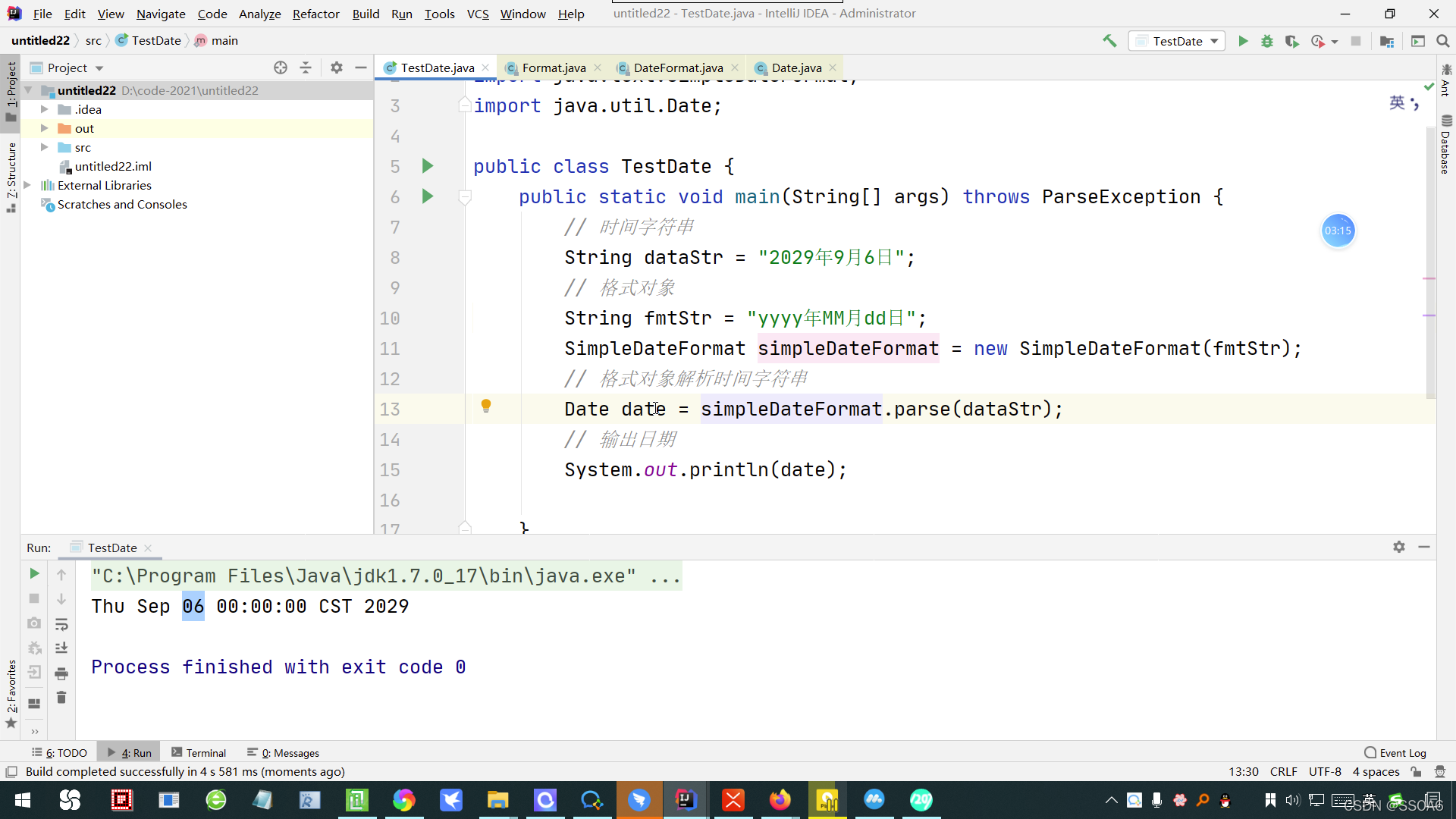Open the 0: Messages tool window
The width and height of the screenshot is (1456, 819).
pyautogui.click(x=284, y=753)
